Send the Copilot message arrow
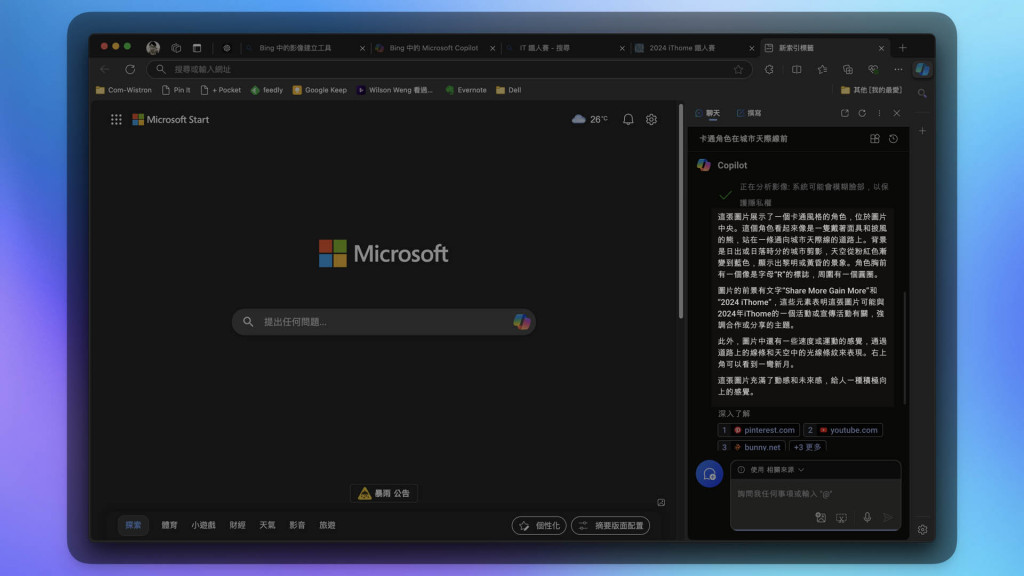Viewport: 1024px width, 576px height. coord(888,517)
